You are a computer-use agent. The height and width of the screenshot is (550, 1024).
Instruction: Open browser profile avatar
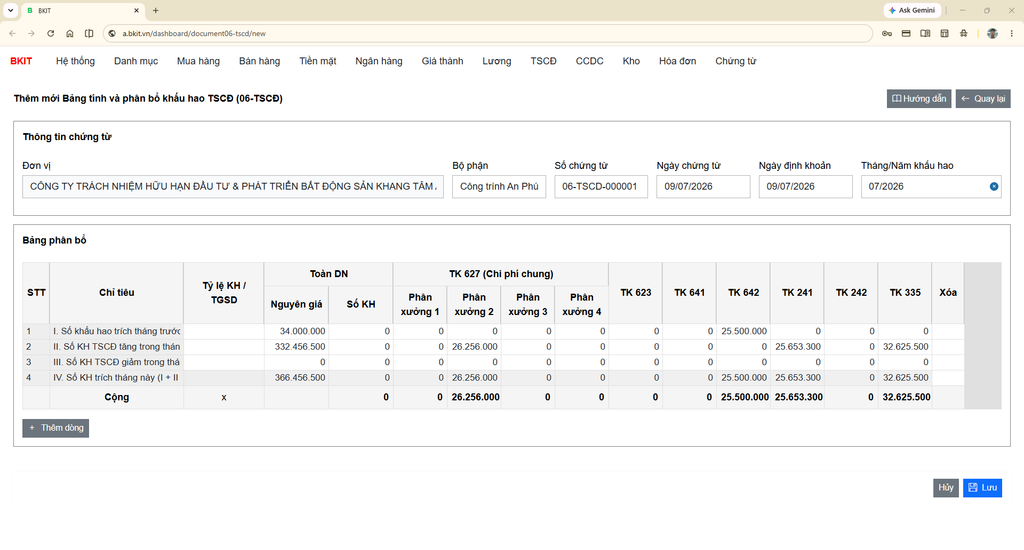click(x=992, y=33)
